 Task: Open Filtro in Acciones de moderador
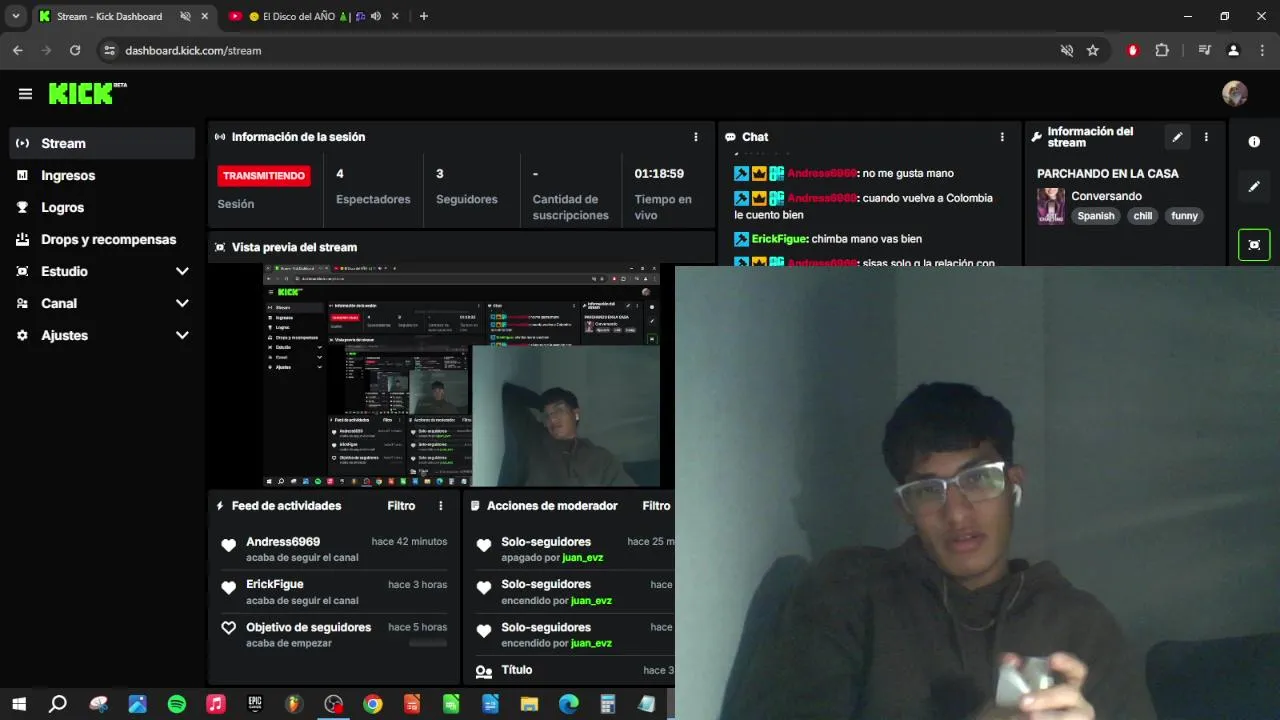point(656,506)
